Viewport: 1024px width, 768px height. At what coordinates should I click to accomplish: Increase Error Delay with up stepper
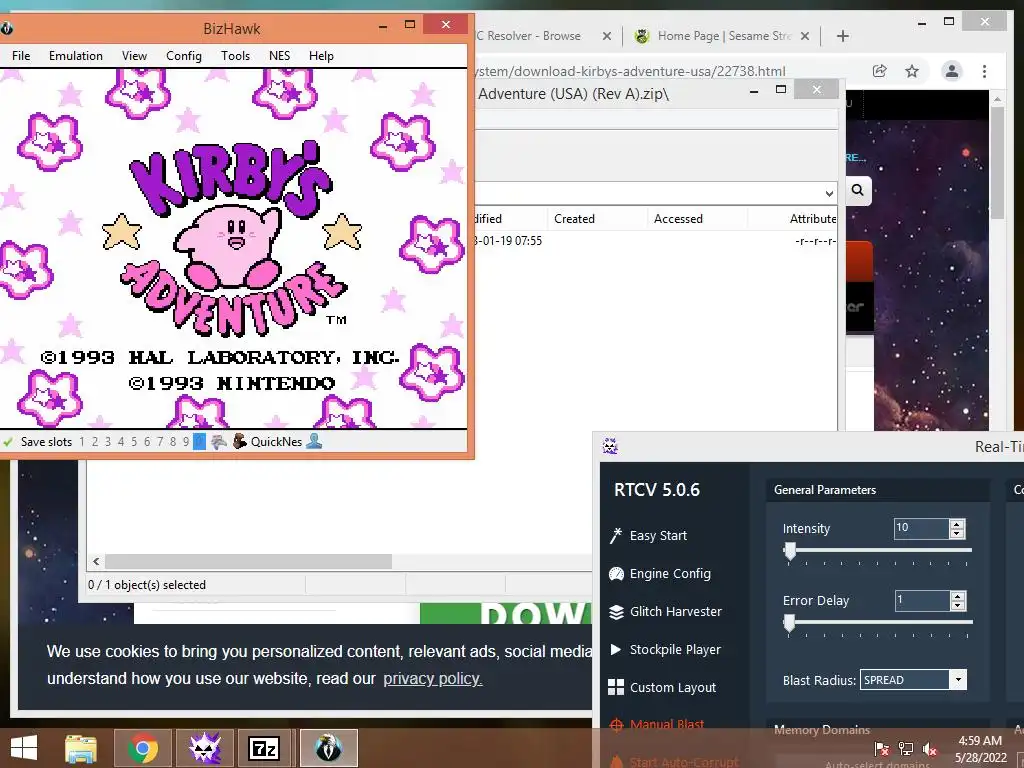tap(957, 596)
